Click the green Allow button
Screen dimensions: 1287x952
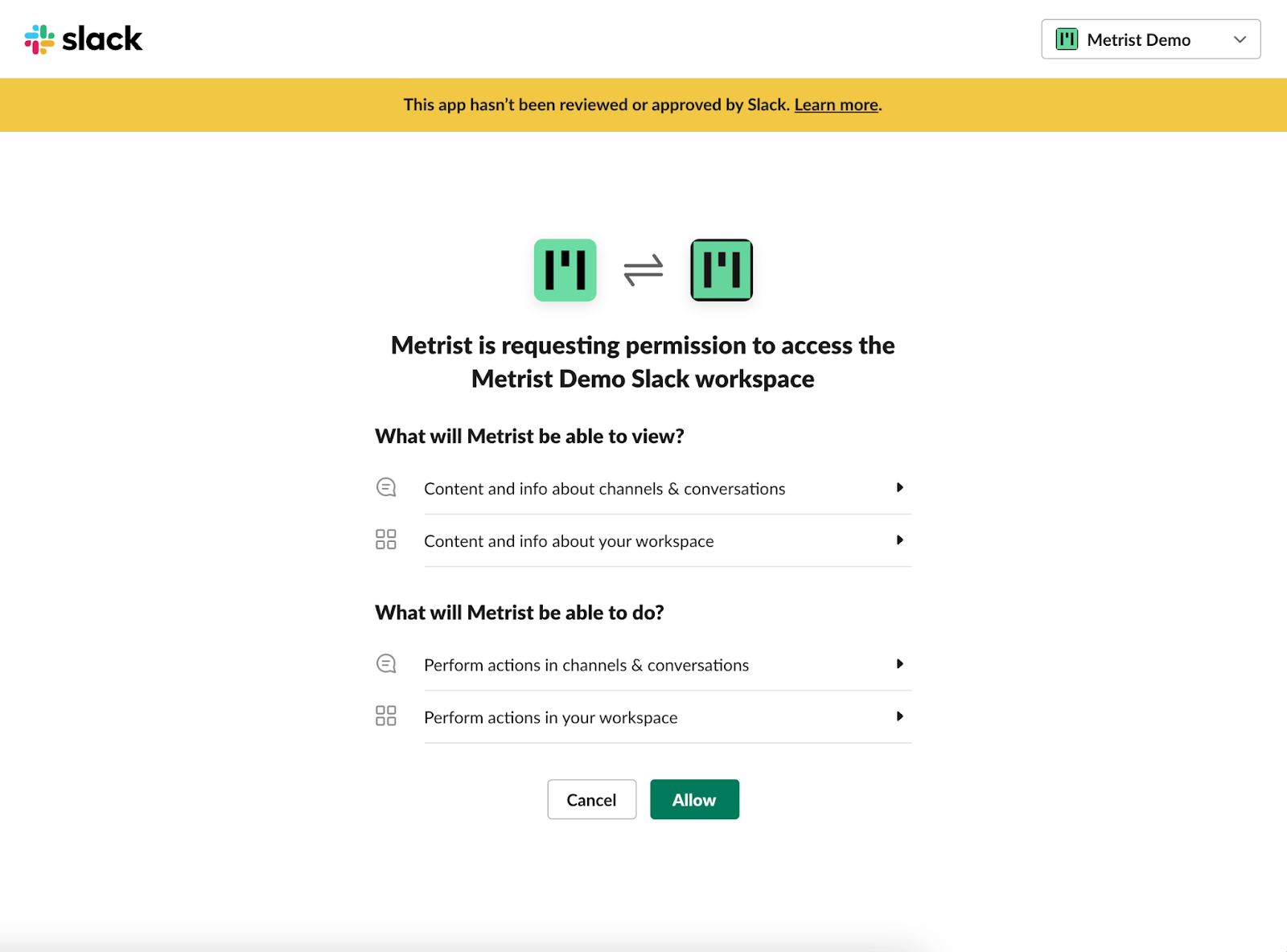(694, 799)
